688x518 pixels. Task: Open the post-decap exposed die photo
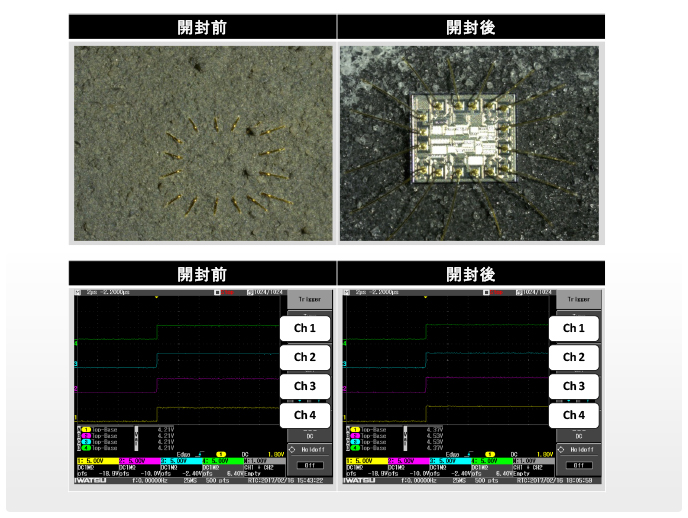pyautogui.click(x=469, y=143)
